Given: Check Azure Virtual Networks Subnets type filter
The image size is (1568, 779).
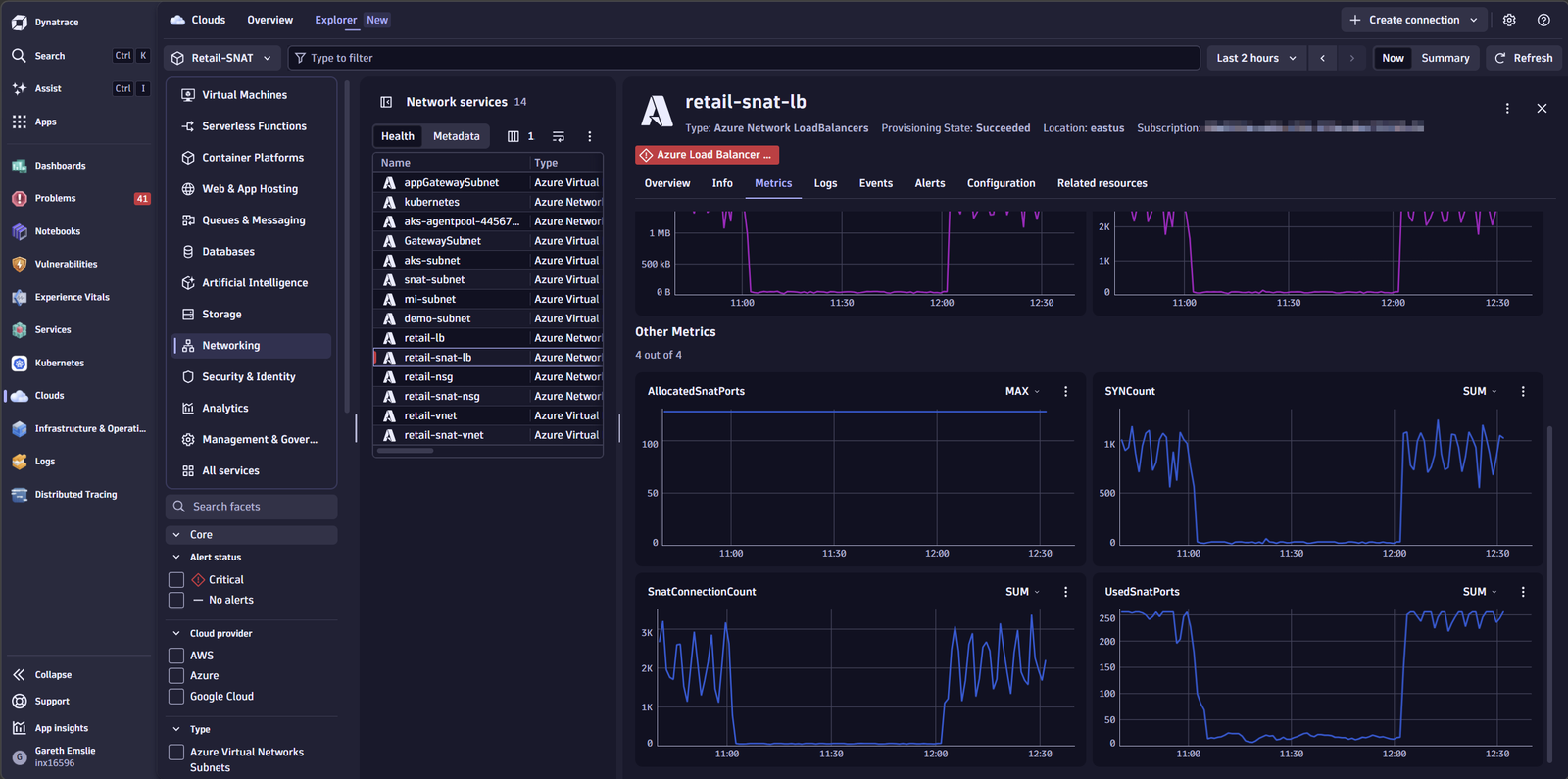Looking at the screenshot, I should (x=176, y=753).
